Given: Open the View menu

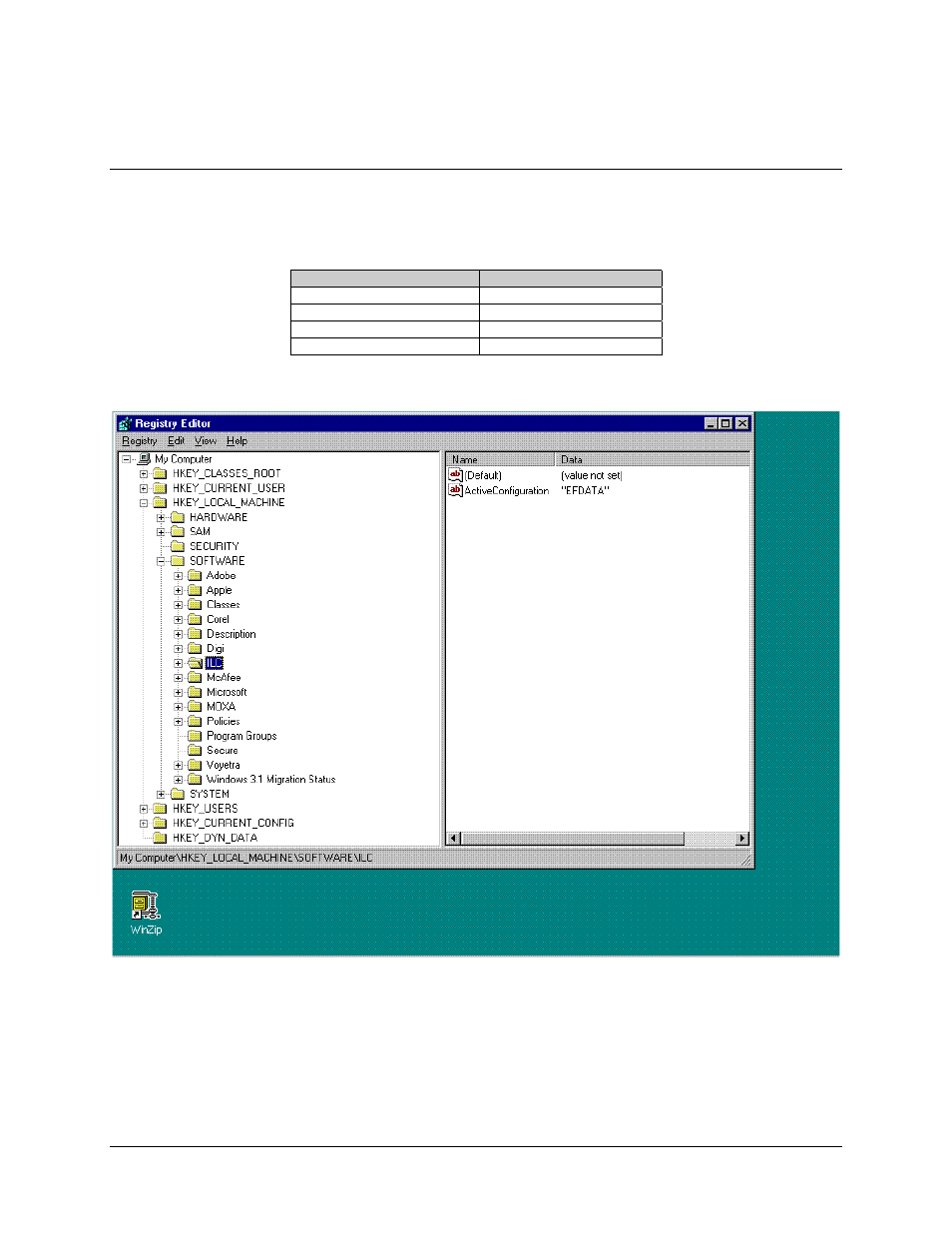Looking at the screenshot, I should [206, 441].
